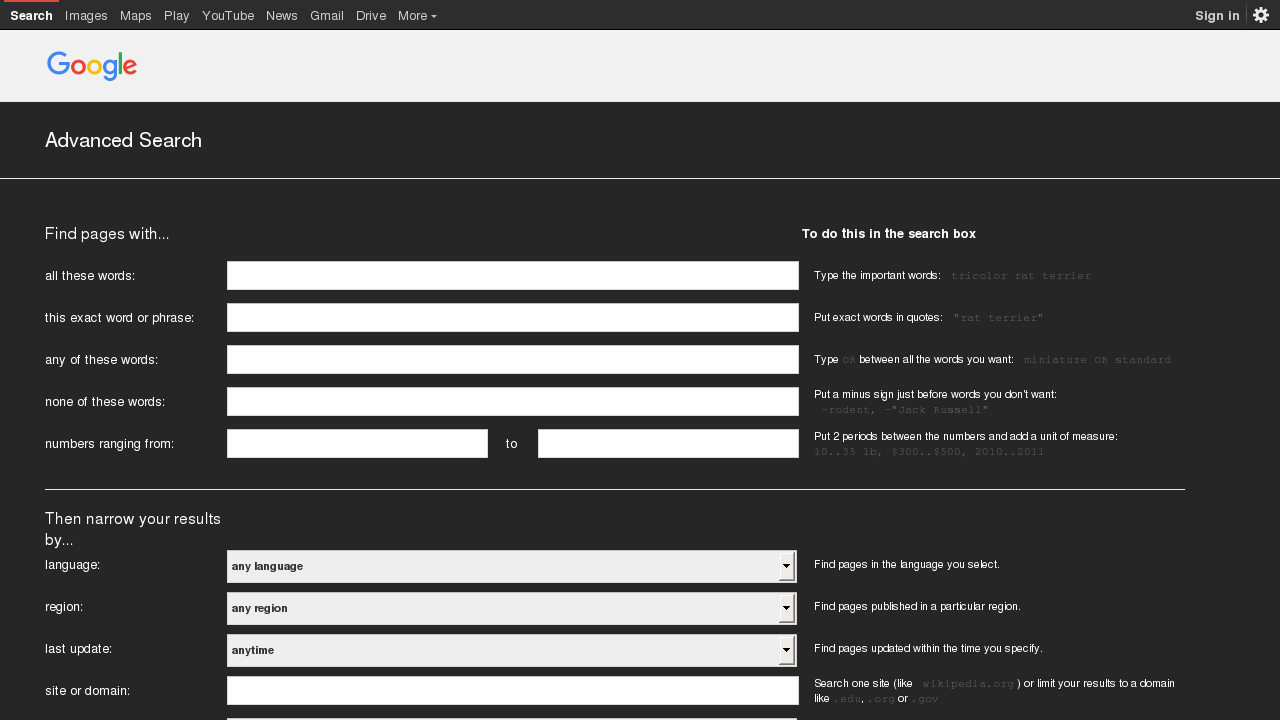Screen dimensions: 1280x720
Task: Click the numbers range end field
Action: pos(668,444)
